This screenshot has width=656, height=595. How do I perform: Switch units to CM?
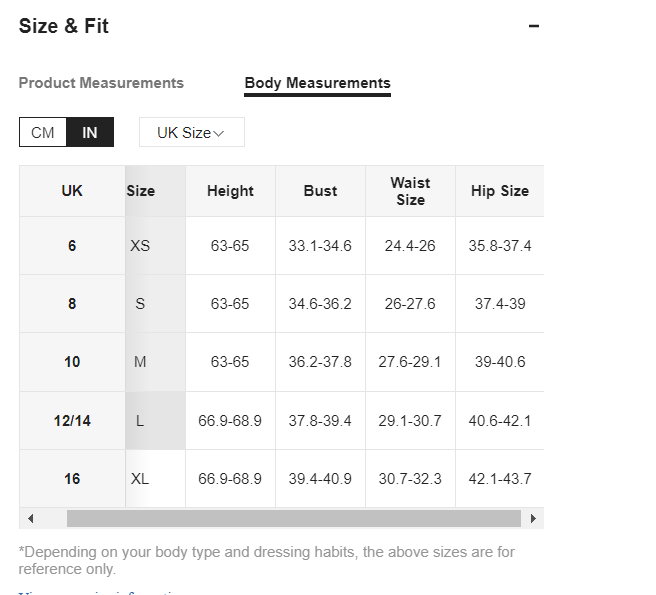click(43, 133)
